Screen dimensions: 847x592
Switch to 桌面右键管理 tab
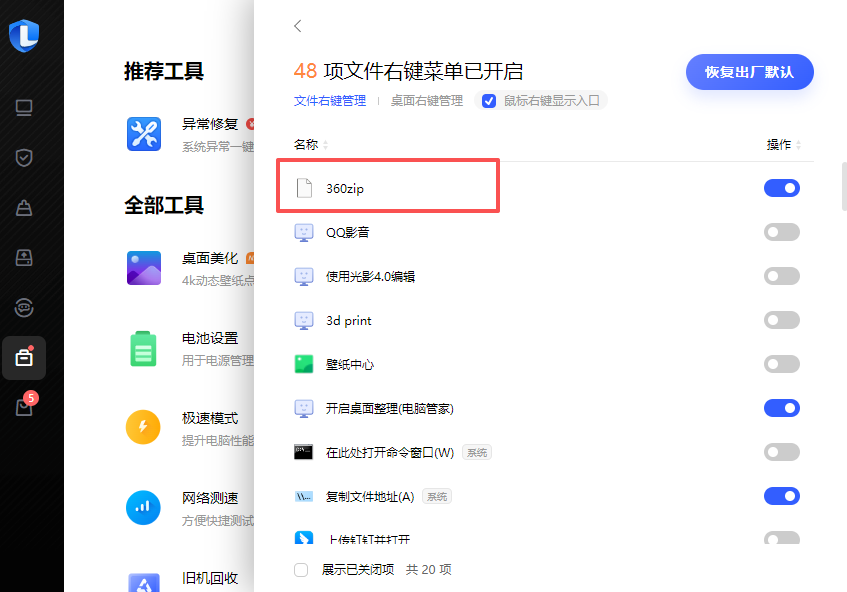(426, 101)
